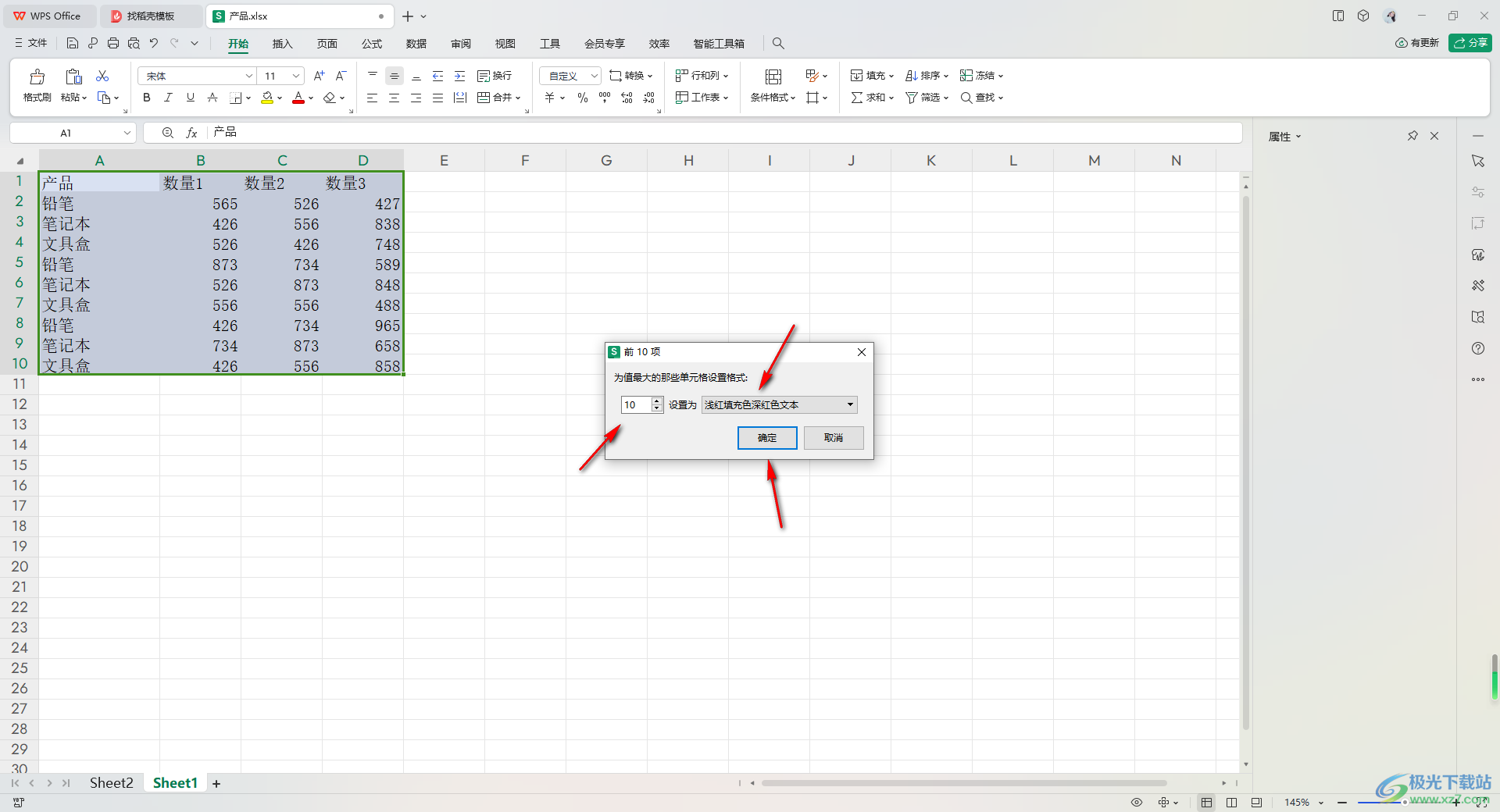Image resolution: width=1500 pixels, height=812 pixels.
Task: Add a new sheet with plus button
Action: pyautogui.click(x=216, y=784)
